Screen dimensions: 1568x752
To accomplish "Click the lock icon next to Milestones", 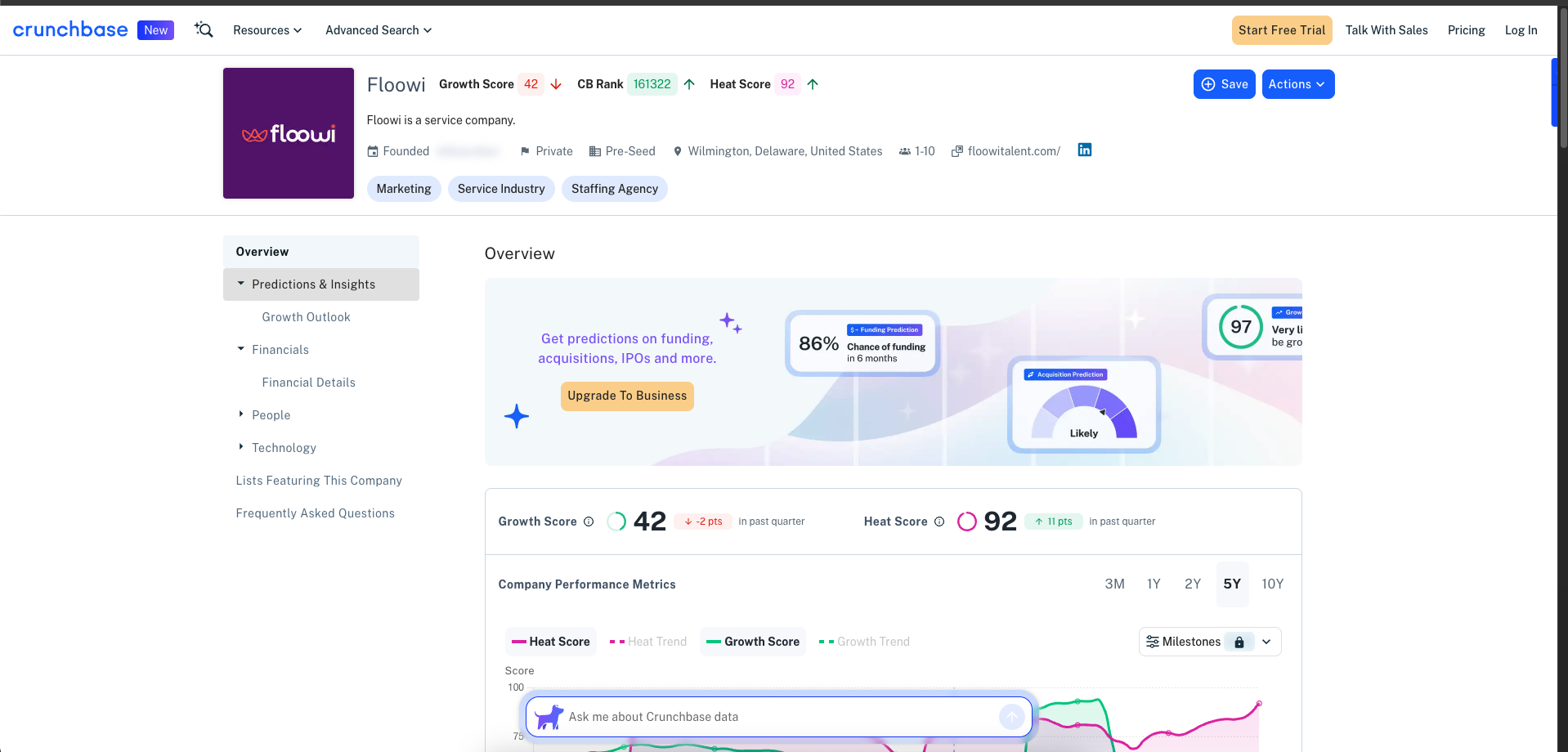I will click(x=1240, y=642).
